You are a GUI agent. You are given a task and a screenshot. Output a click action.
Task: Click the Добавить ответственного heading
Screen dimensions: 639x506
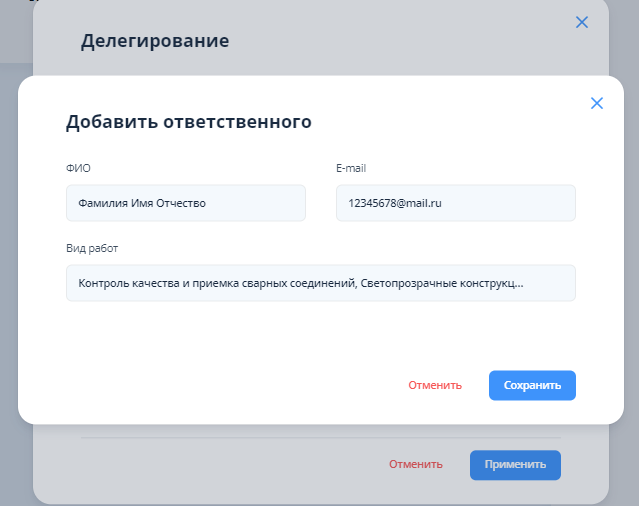(188, 122)
